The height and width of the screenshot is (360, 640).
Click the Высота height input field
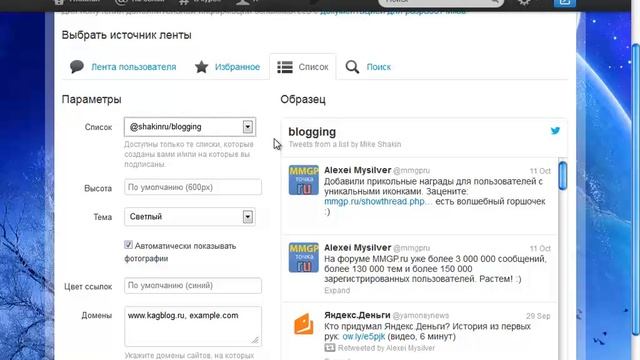[193, 187]
